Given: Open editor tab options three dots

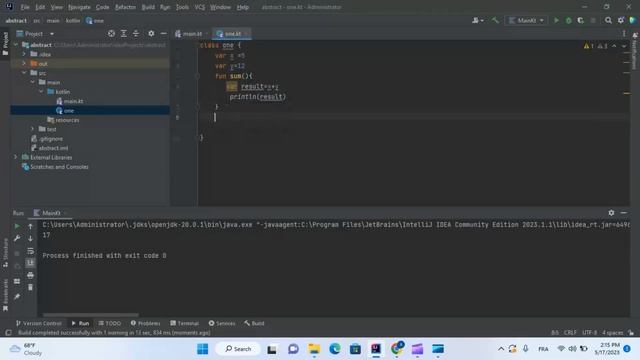Looking at the screenshot, I should [624, 33].
